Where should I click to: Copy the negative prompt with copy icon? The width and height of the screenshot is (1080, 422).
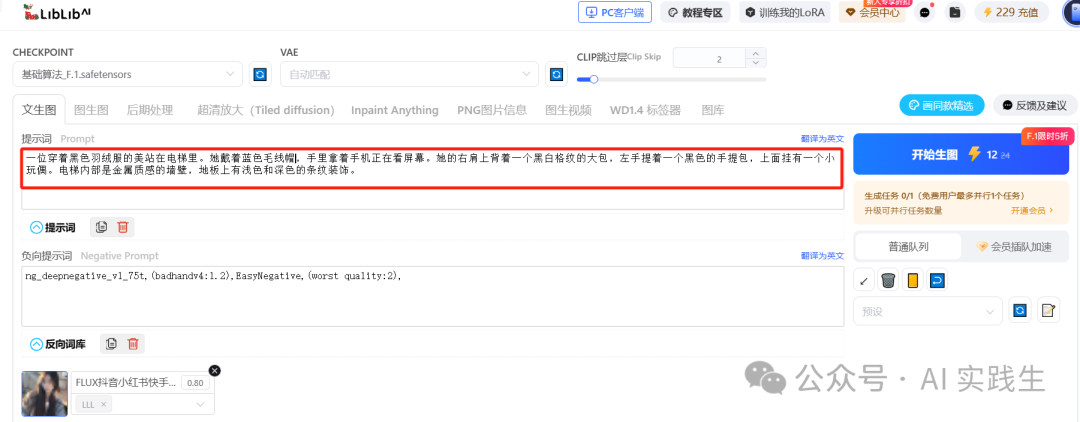[112, 344]
